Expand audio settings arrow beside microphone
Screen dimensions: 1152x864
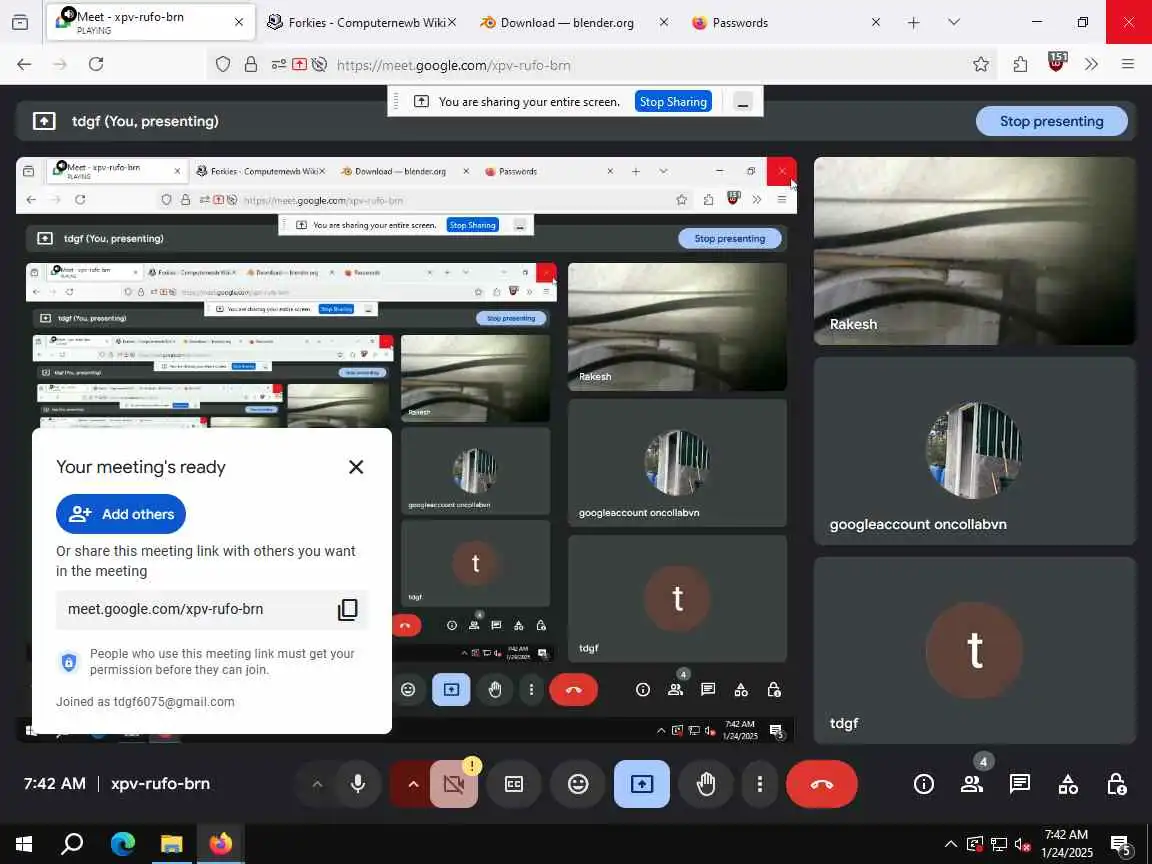[x=317, y=784]
